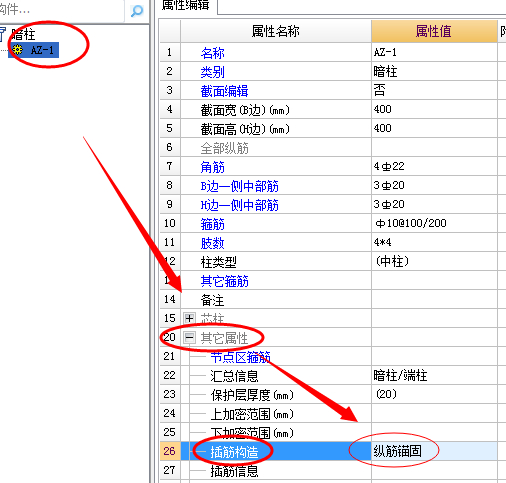This screenshot has width=506, height=483.
Task: Click the AZ-1 name value cell
Action: [434, 52]
